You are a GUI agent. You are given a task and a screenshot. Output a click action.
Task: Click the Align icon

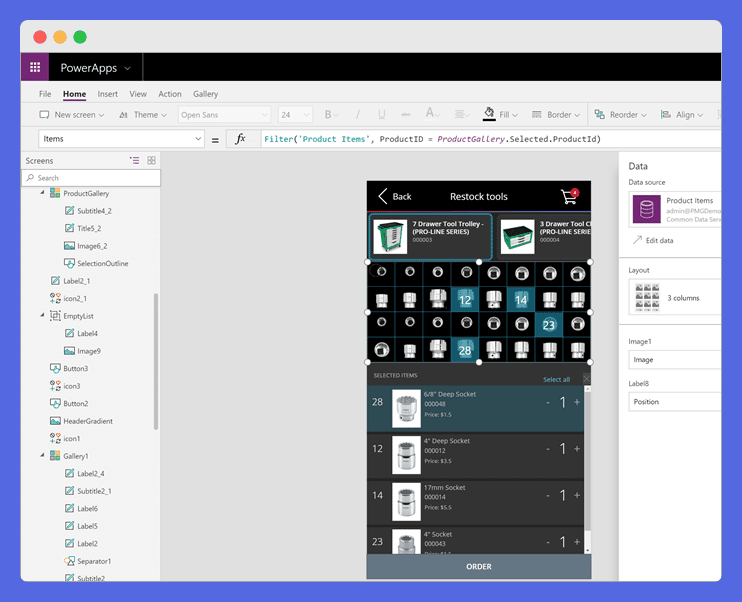point(665,115)
